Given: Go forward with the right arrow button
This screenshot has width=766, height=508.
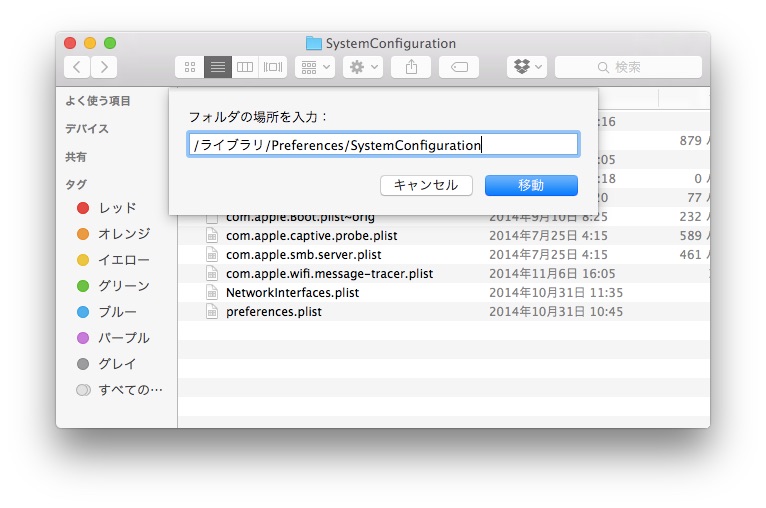Looking at the screenshot, I should (x=104, y=67).
